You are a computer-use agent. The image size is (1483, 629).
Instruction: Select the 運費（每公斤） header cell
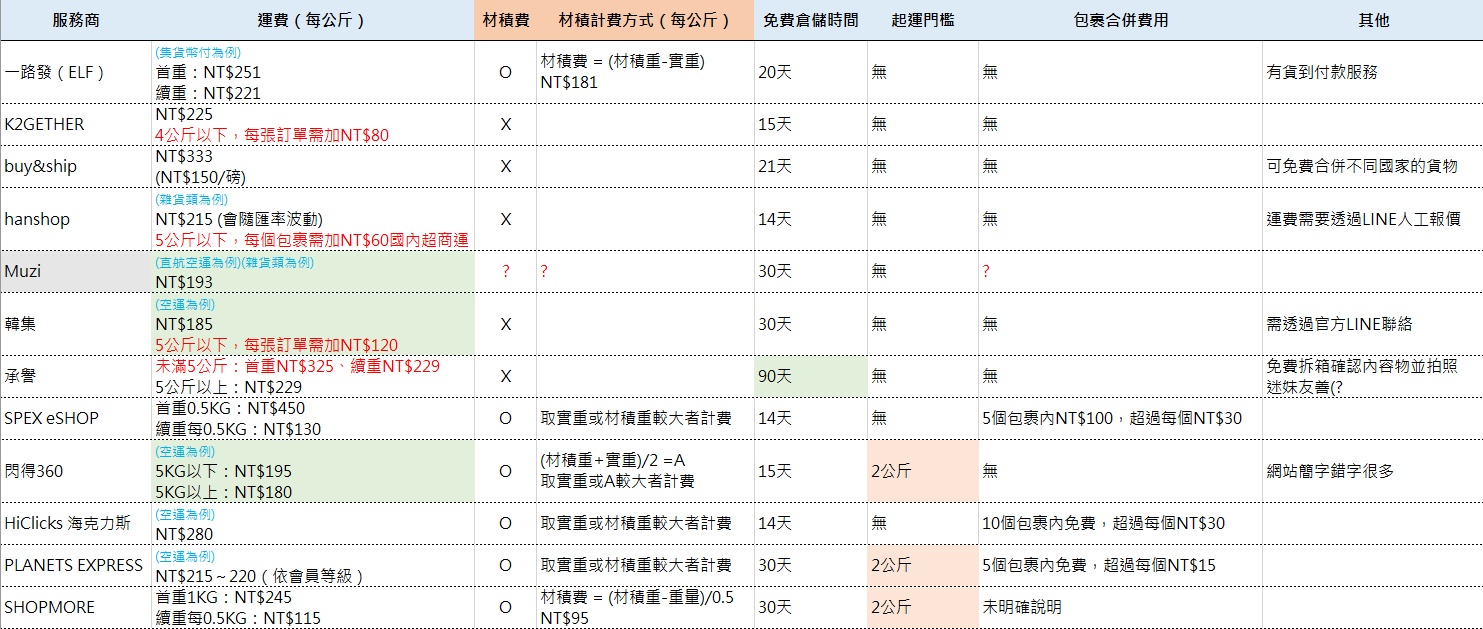(x=312, y=20)
